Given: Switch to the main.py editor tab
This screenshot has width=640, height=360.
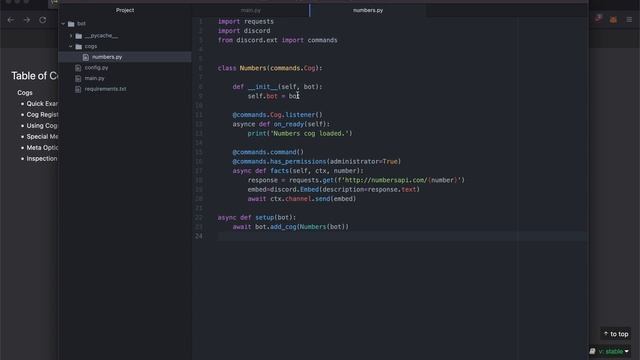Looking at the screenshot, I should tap(251, 10).
